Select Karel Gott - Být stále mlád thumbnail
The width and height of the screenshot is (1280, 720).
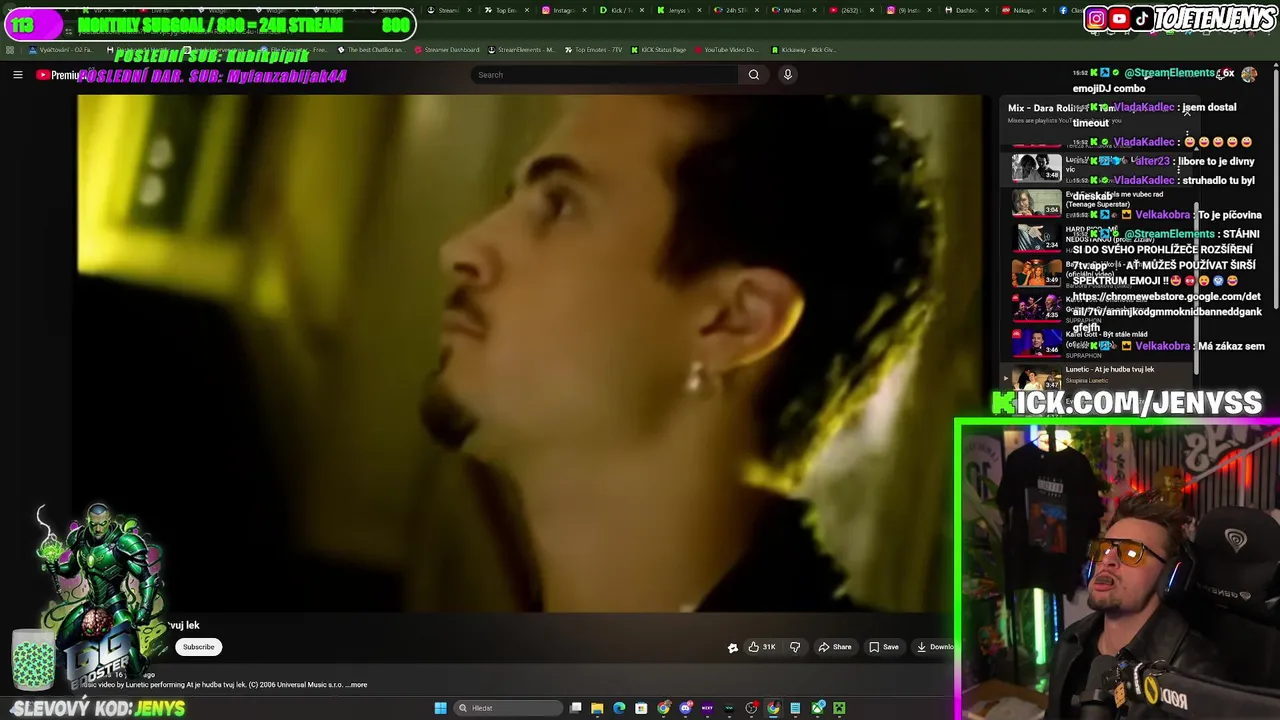point(1036,342)
